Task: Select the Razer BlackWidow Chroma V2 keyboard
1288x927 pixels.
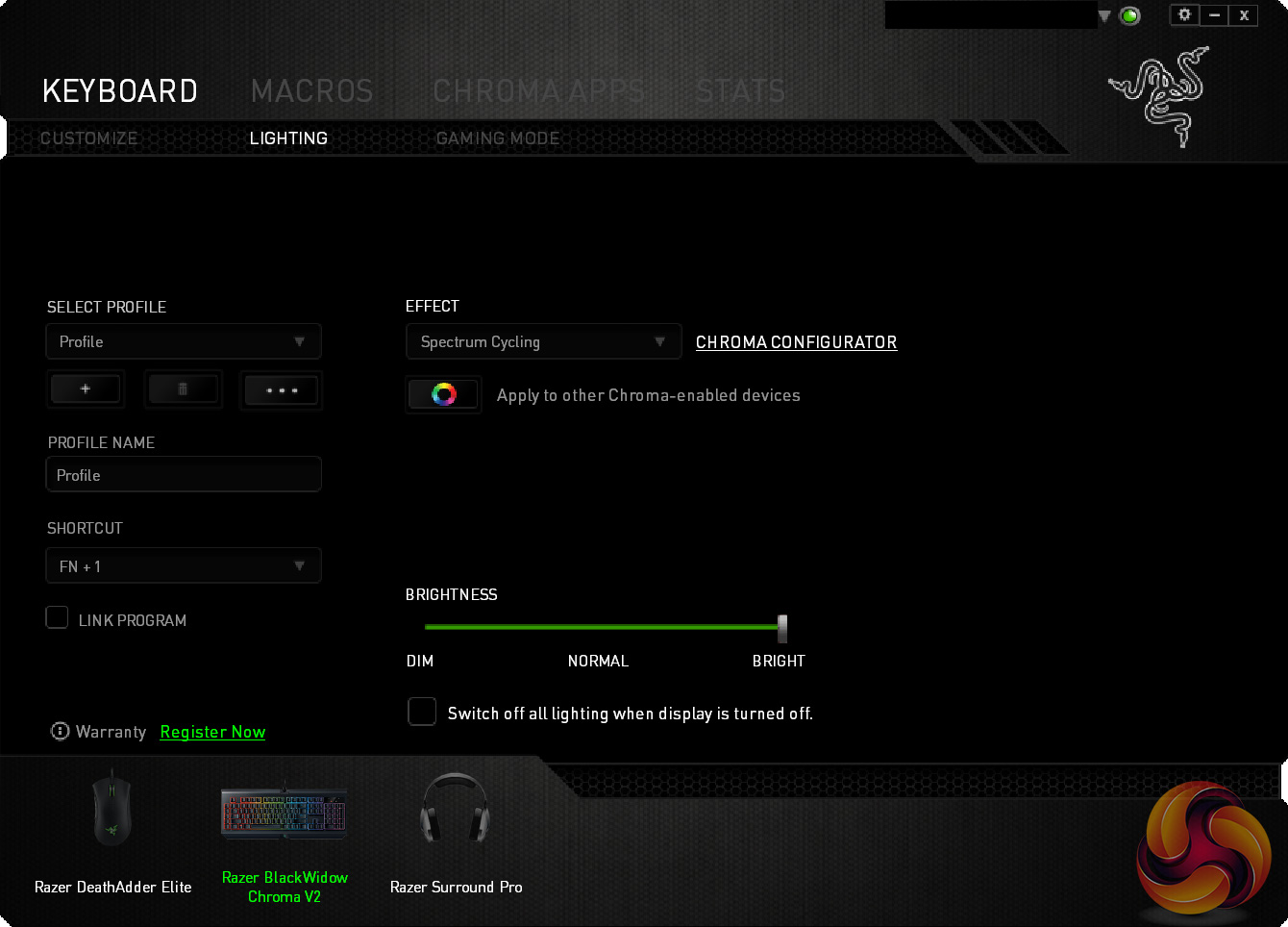Action: pos(285,841)
